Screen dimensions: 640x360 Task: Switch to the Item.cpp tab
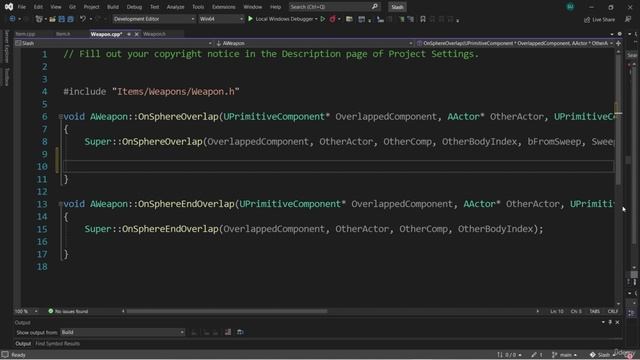point(25,34)
